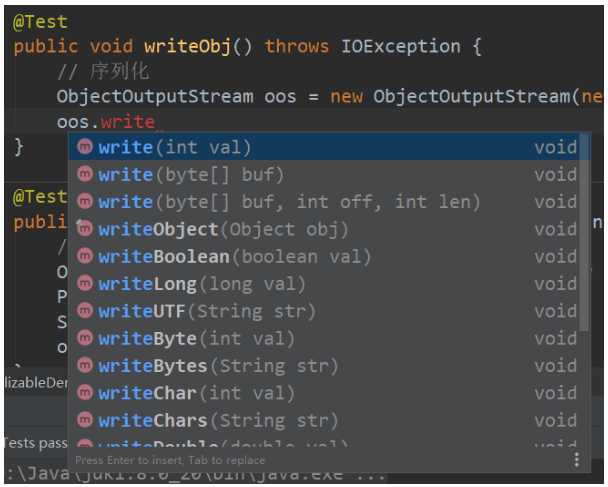This screenshot has width=608, height=487.
Task: Click method icon beside writeChars suggestion
Action: [85, 420]
